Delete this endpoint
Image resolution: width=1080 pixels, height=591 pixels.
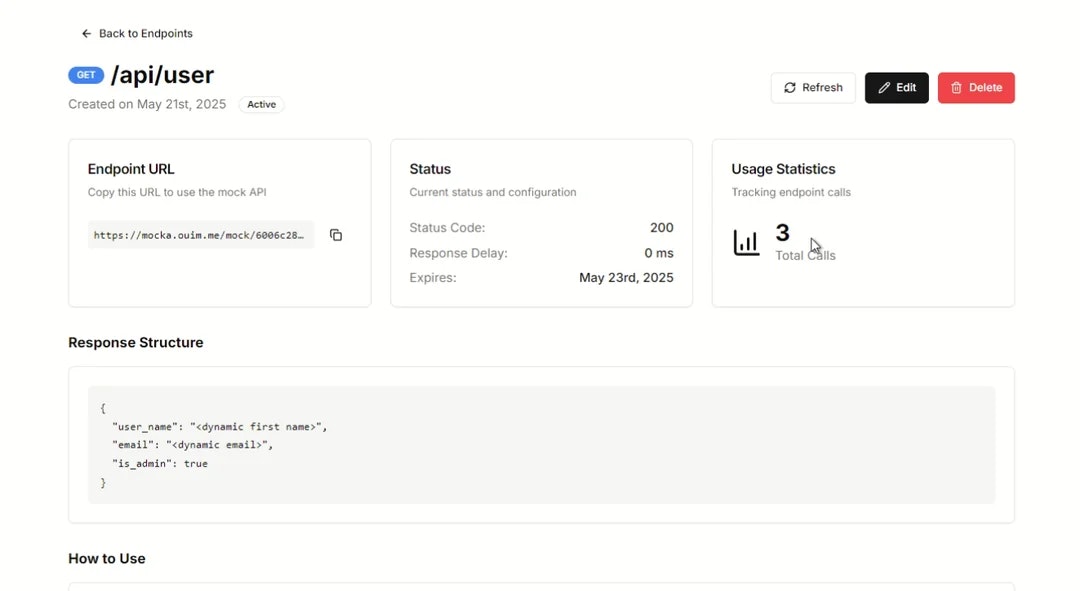point(976,87)
